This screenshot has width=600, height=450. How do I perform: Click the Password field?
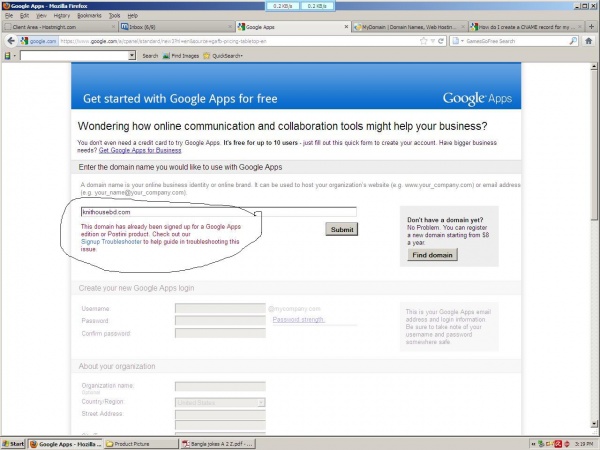[220, 321]
